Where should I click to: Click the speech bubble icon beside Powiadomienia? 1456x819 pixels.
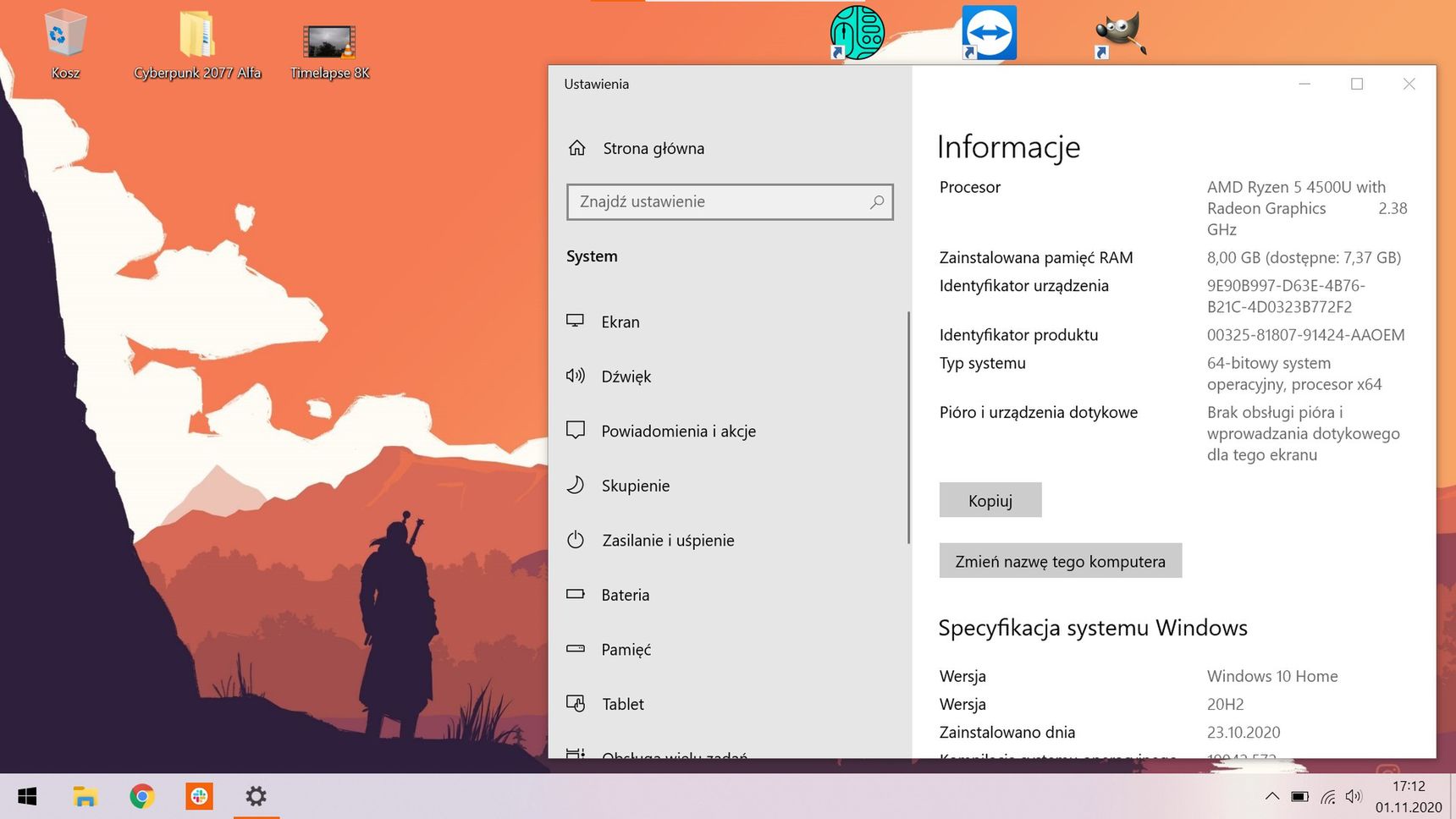coord(576,430)
